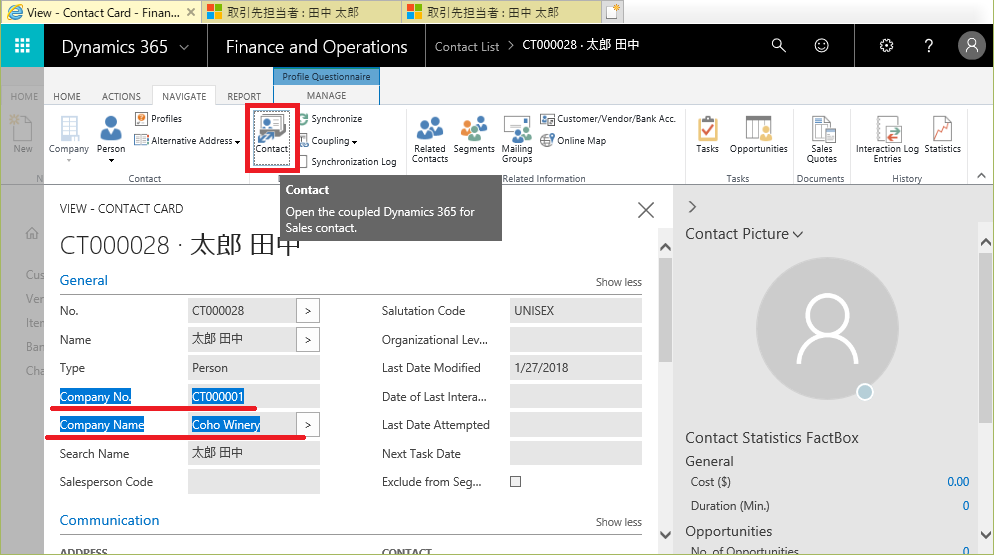Open the Name field lookup arrow

[x=307, y=339]
